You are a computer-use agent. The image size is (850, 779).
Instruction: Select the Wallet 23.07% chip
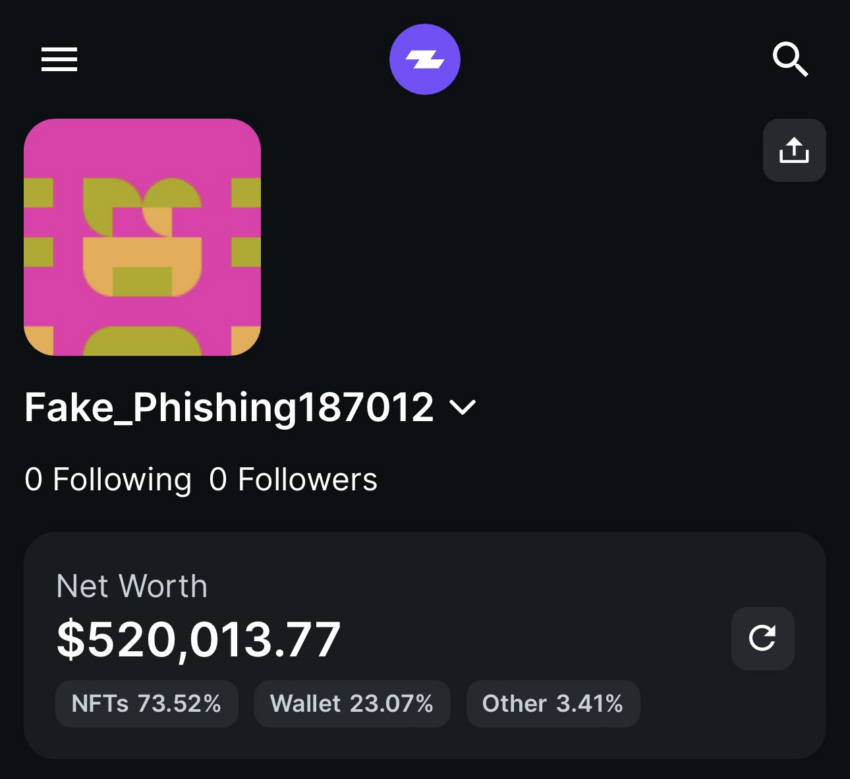pyautogui.click(x=352, y=704)
